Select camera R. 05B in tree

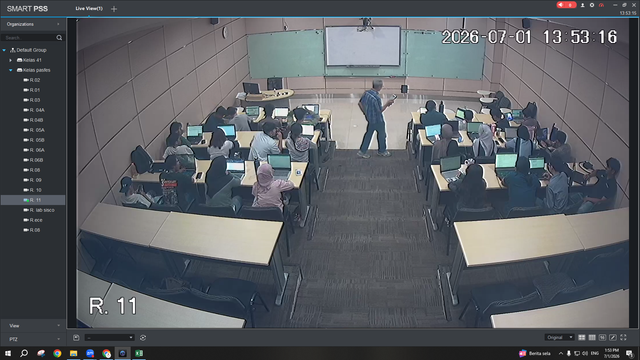point(37,140)
